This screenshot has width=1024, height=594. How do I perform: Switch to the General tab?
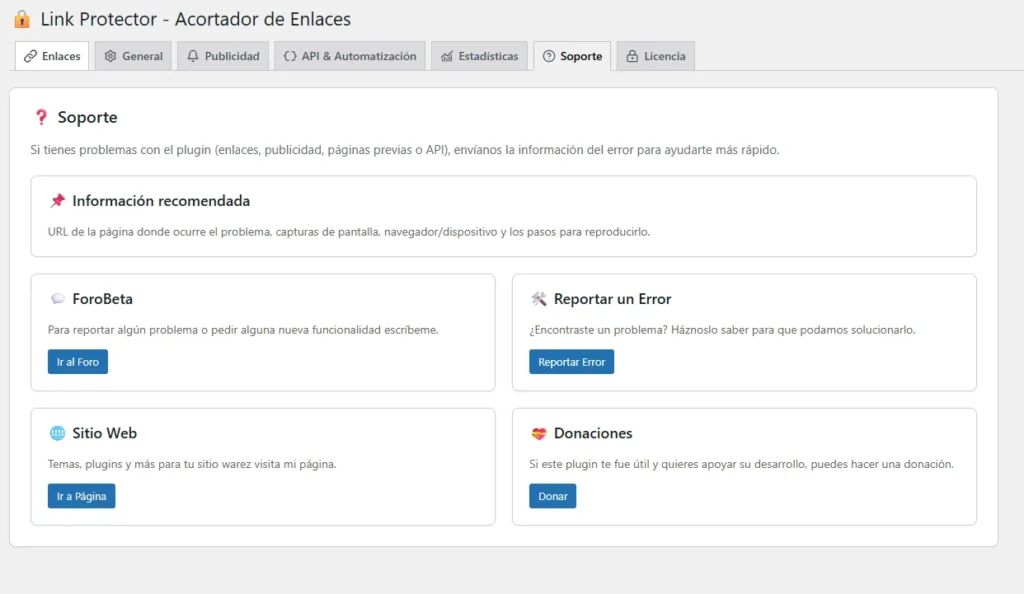[x=133, y=56]
